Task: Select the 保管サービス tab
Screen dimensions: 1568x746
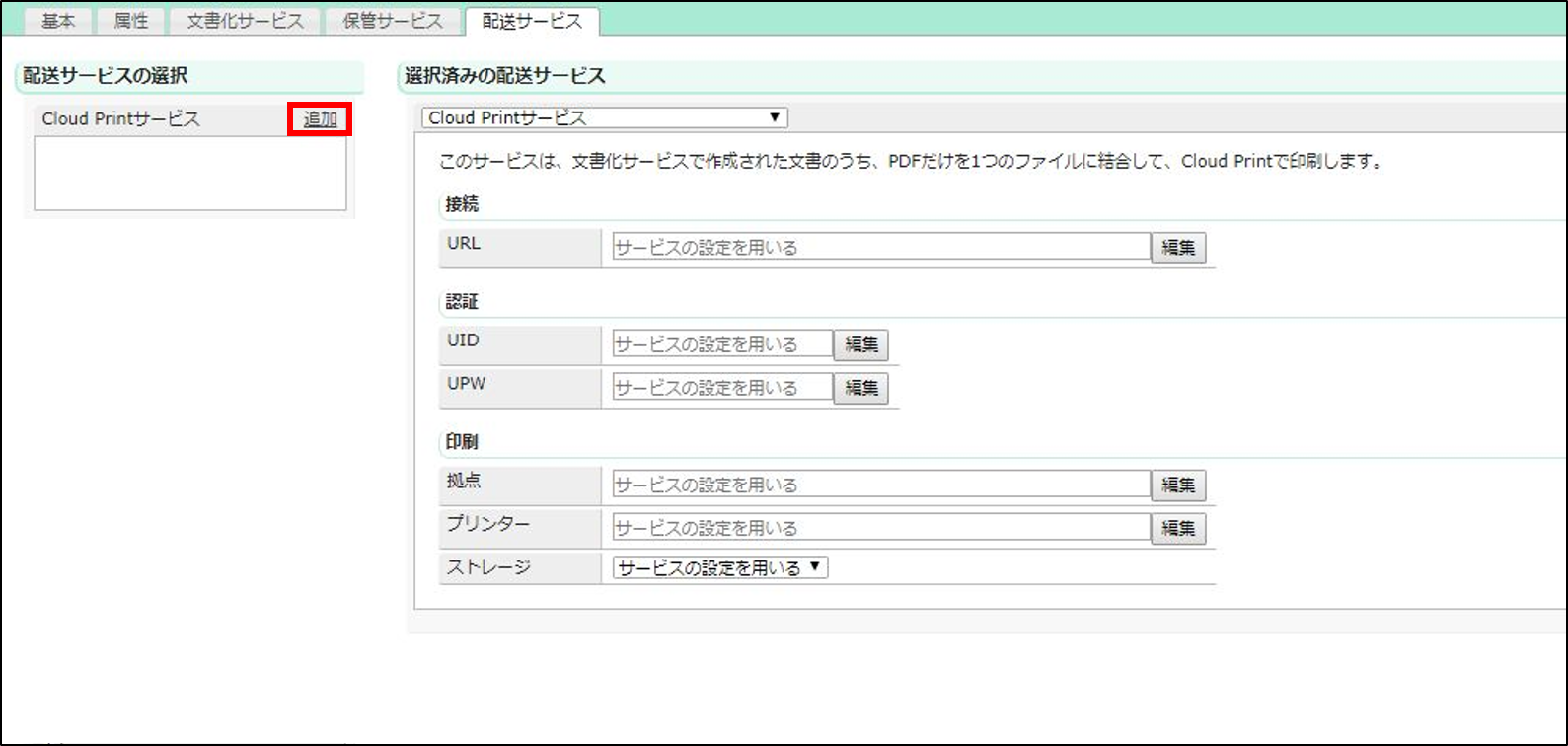Action: [x=393, y=21]
